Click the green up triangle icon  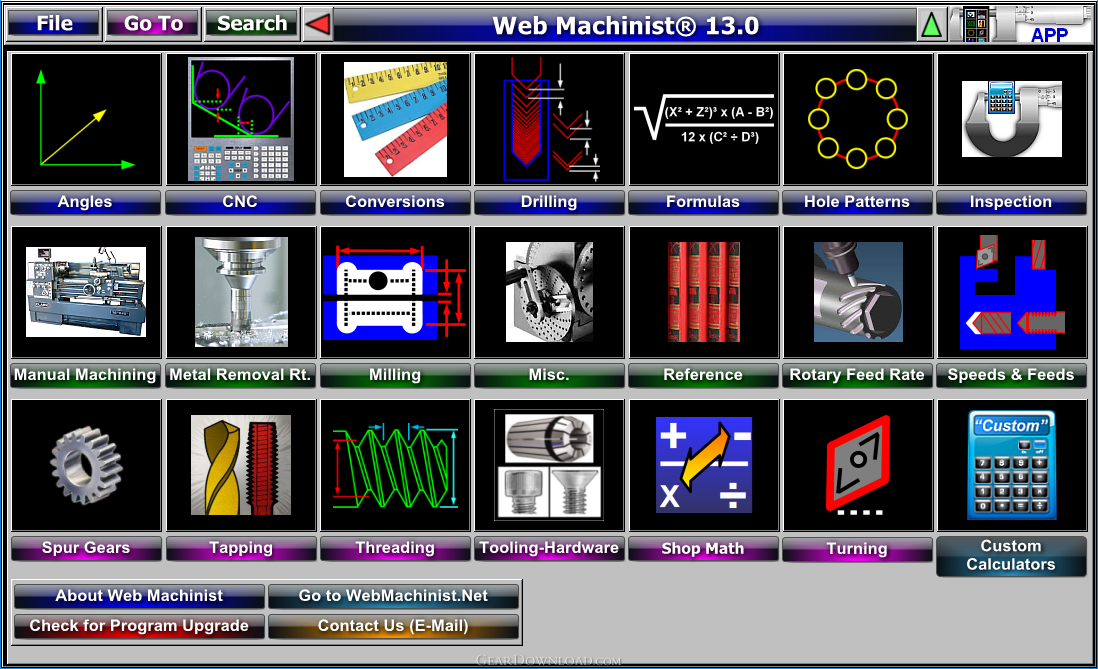click(931, 25)
